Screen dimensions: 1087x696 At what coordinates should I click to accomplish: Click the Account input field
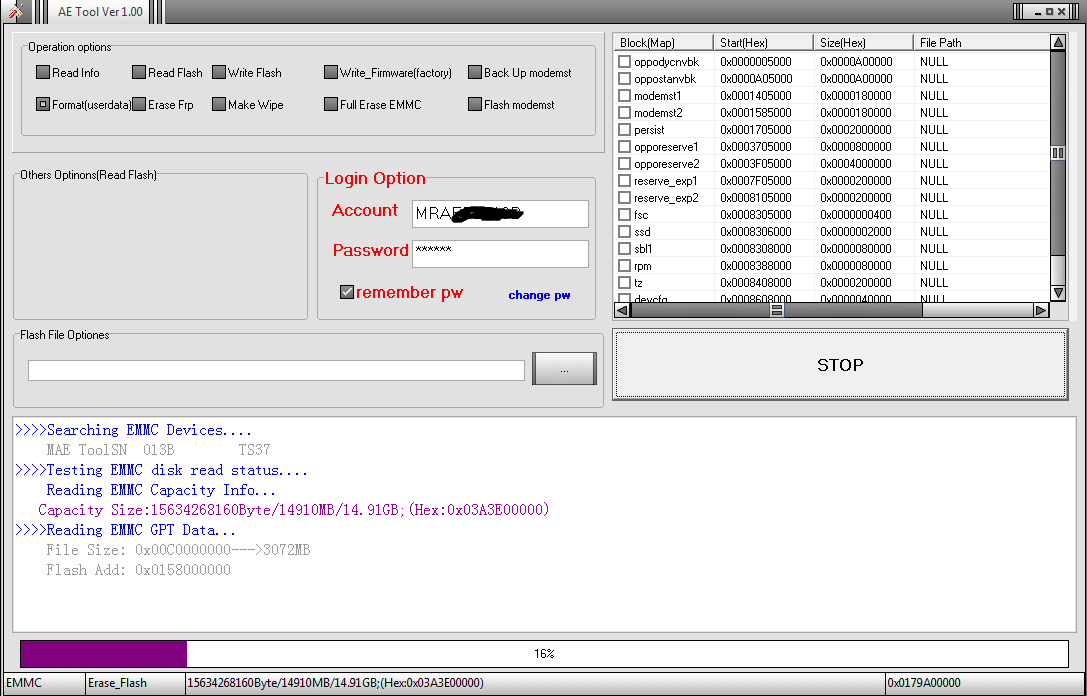pos(500,214)
